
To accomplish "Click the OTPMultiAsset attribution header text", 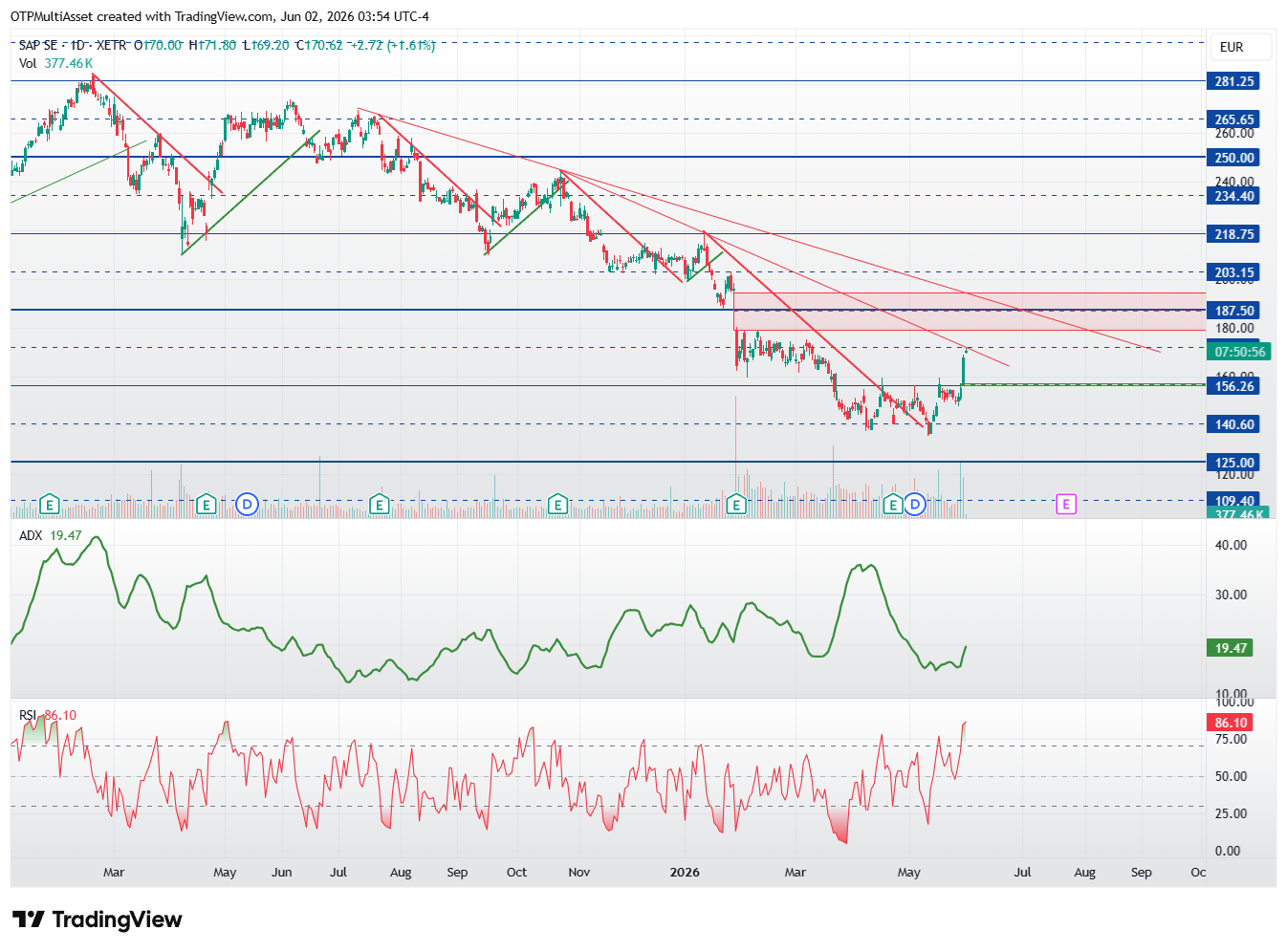I will tap(220, 16).
